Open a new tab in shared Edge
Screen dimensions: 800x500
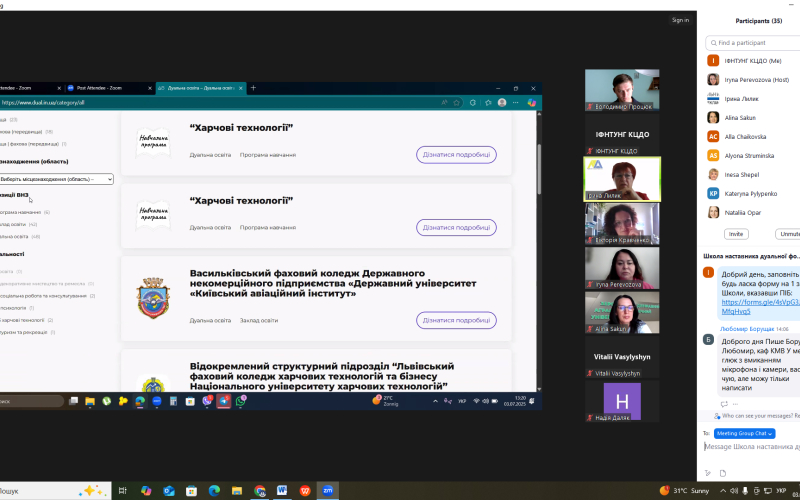tap(253, 88)
